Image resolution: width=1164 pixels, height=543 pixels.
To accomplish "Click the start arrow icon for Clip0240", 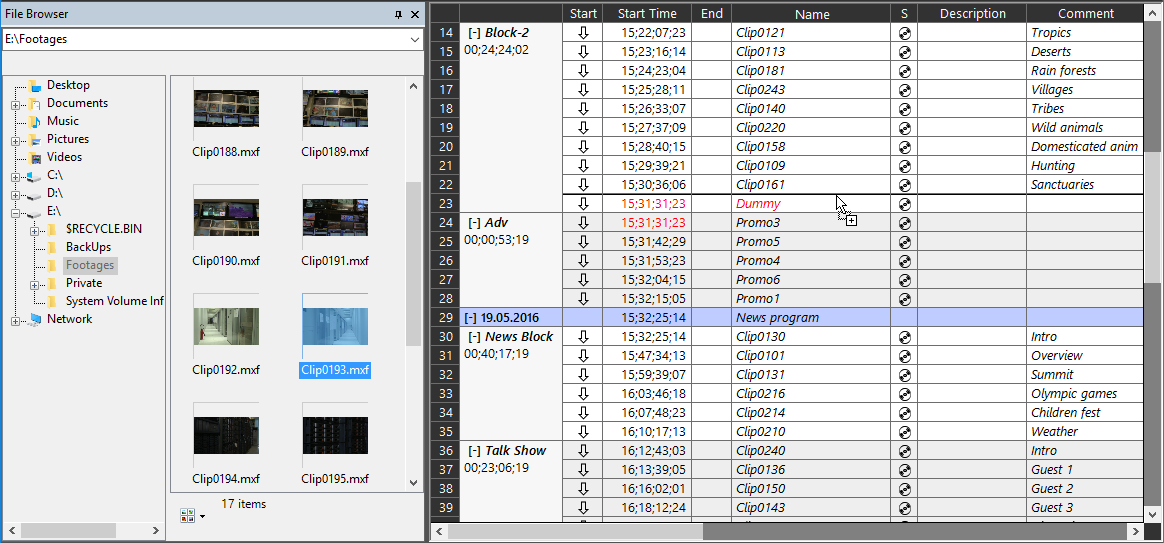I will [x=583, y=451].
